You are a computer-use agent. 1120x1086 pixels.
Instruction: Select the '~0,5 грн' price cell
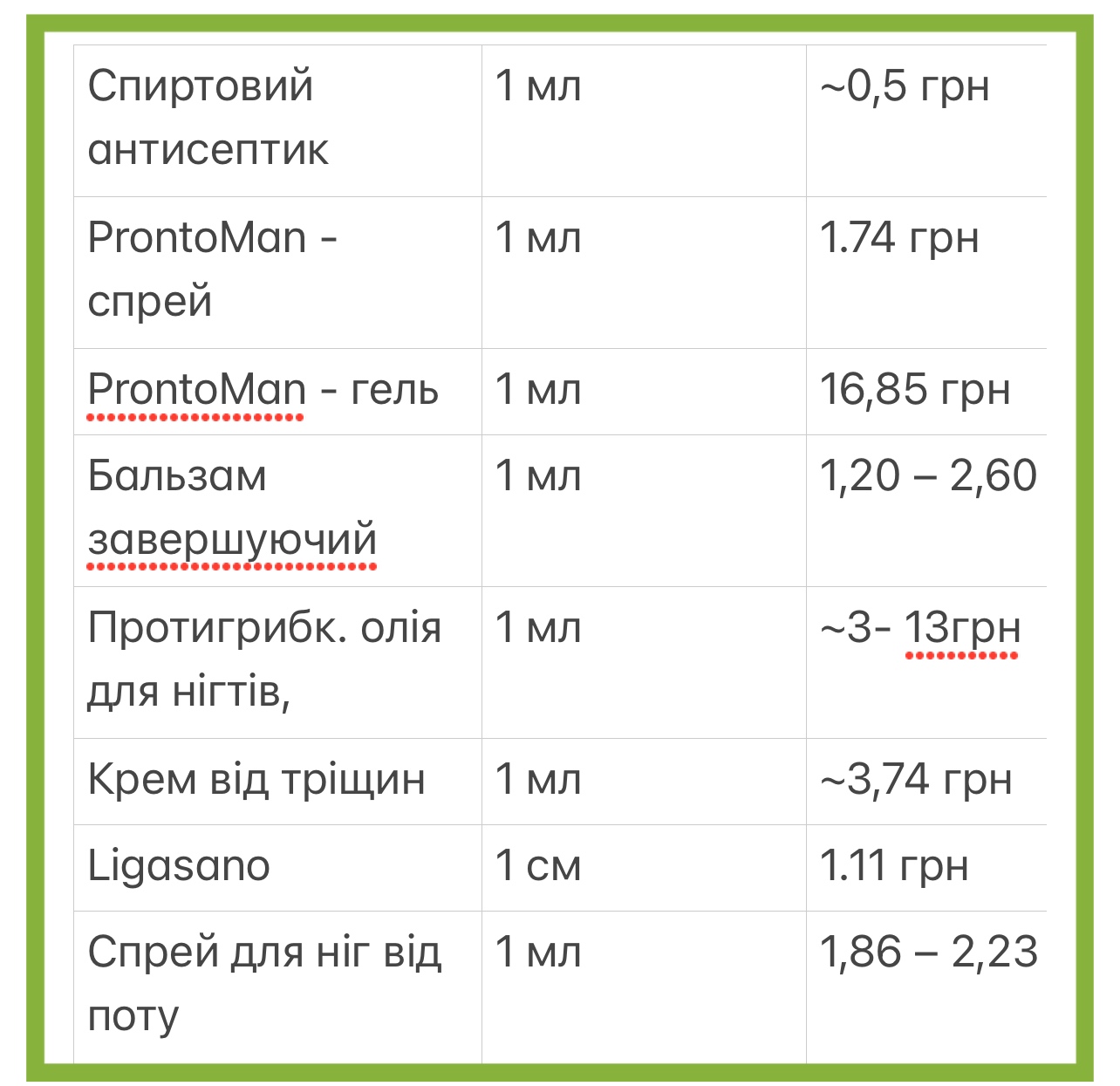tap(926, 120)
